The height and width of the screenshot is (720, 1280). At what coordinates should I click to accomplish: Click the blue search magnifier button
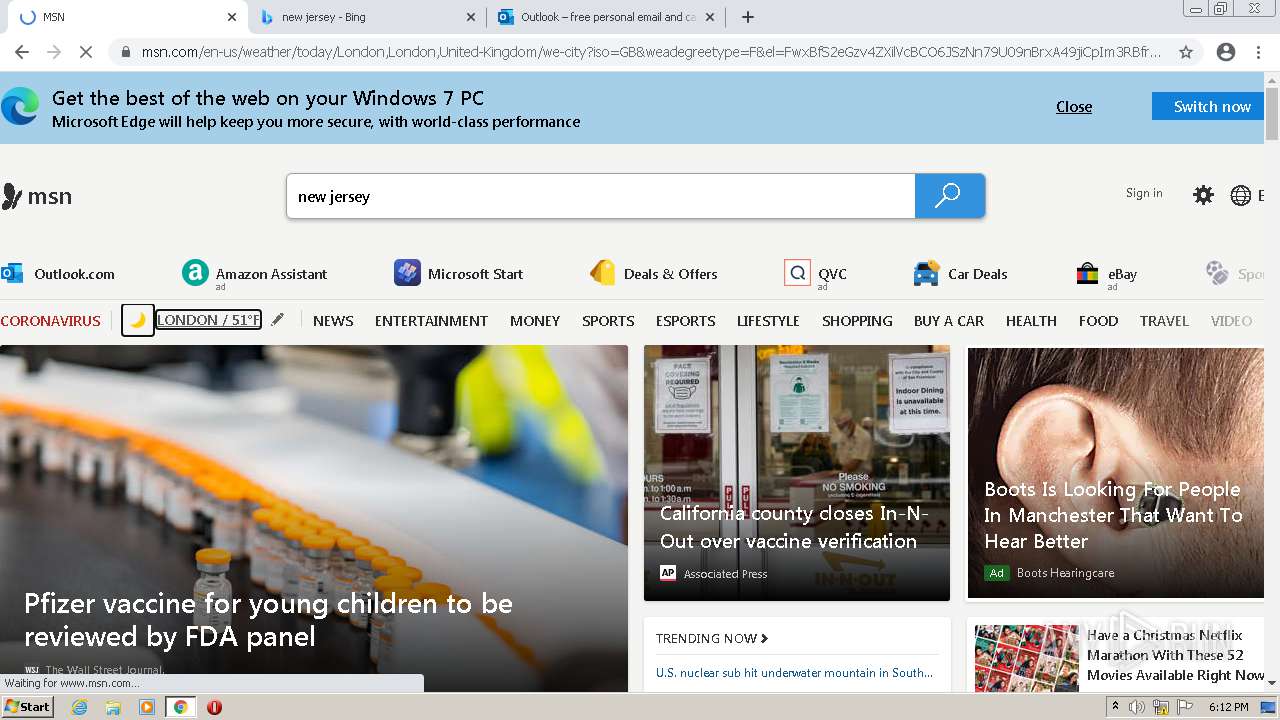(x=949, y=196)
